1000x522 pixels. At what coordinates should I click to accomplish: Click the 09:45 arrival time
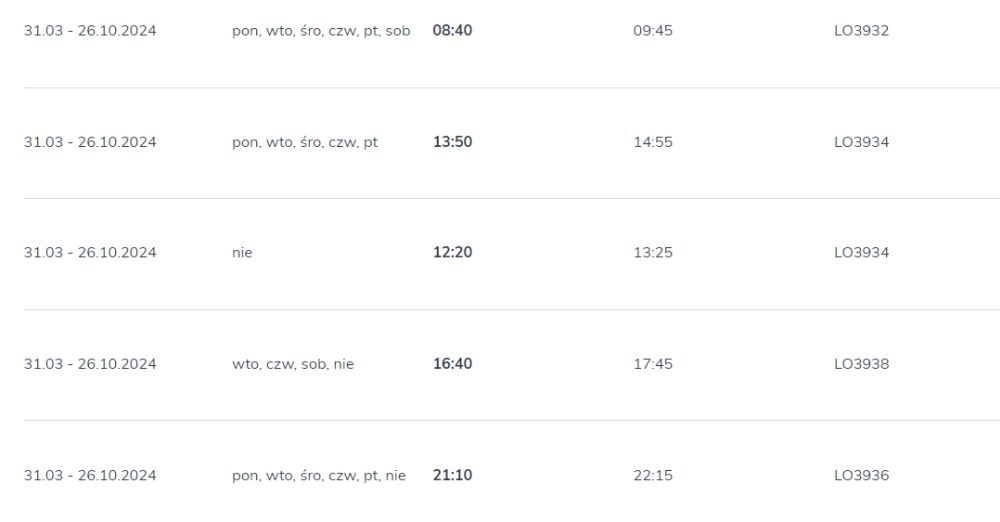pyautogui.click(x=652, y=31)
